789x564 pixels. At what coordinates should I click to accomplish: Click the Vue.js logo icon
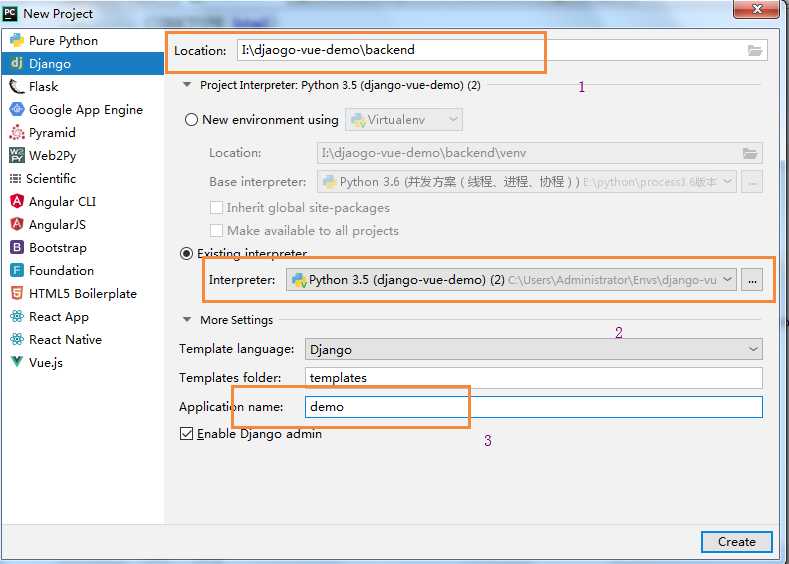tap(17, 362)
